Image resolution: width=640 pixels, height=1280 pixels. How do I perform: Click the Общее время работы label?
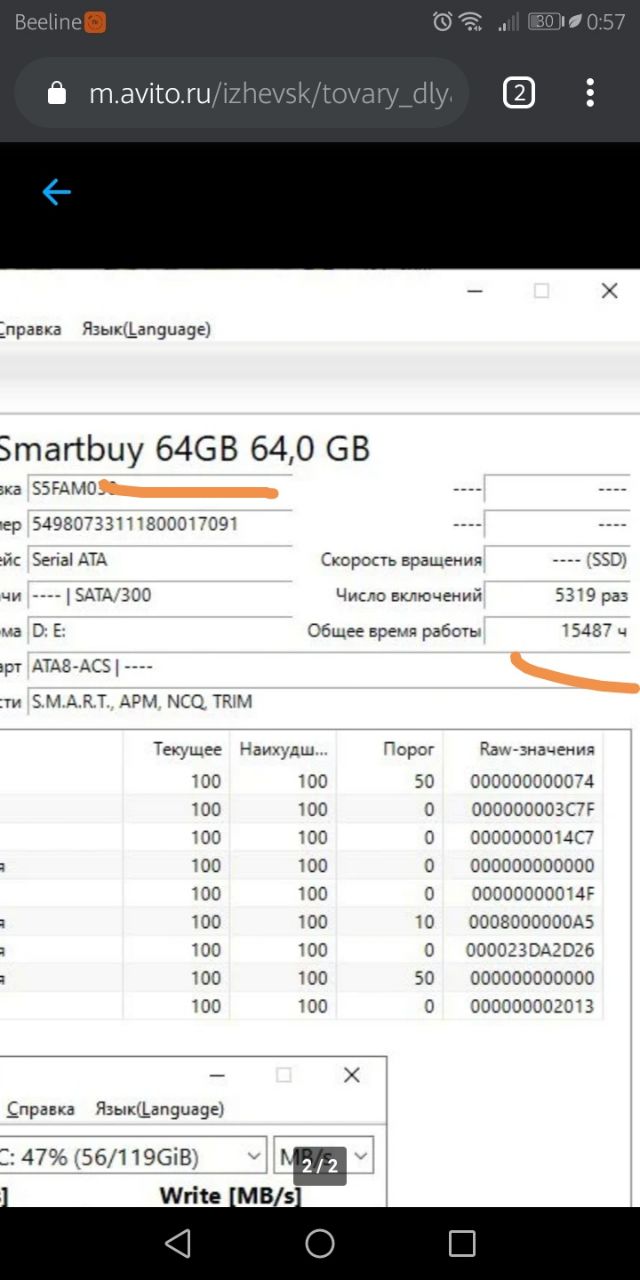(394, 631)
